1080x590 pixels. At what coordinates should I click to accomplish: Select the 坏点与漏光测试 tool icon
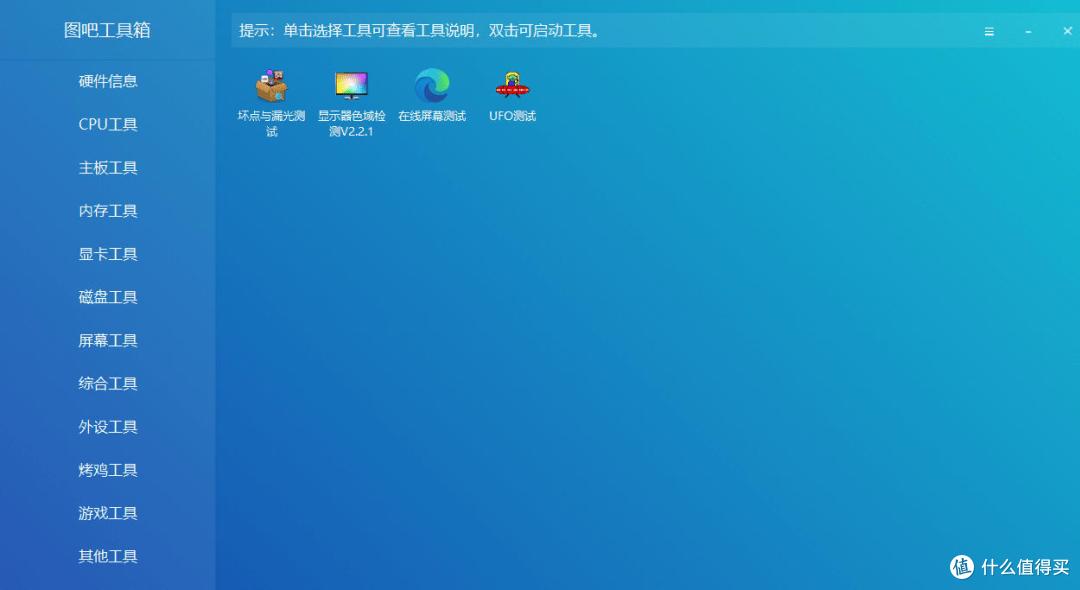coord(271,87)
